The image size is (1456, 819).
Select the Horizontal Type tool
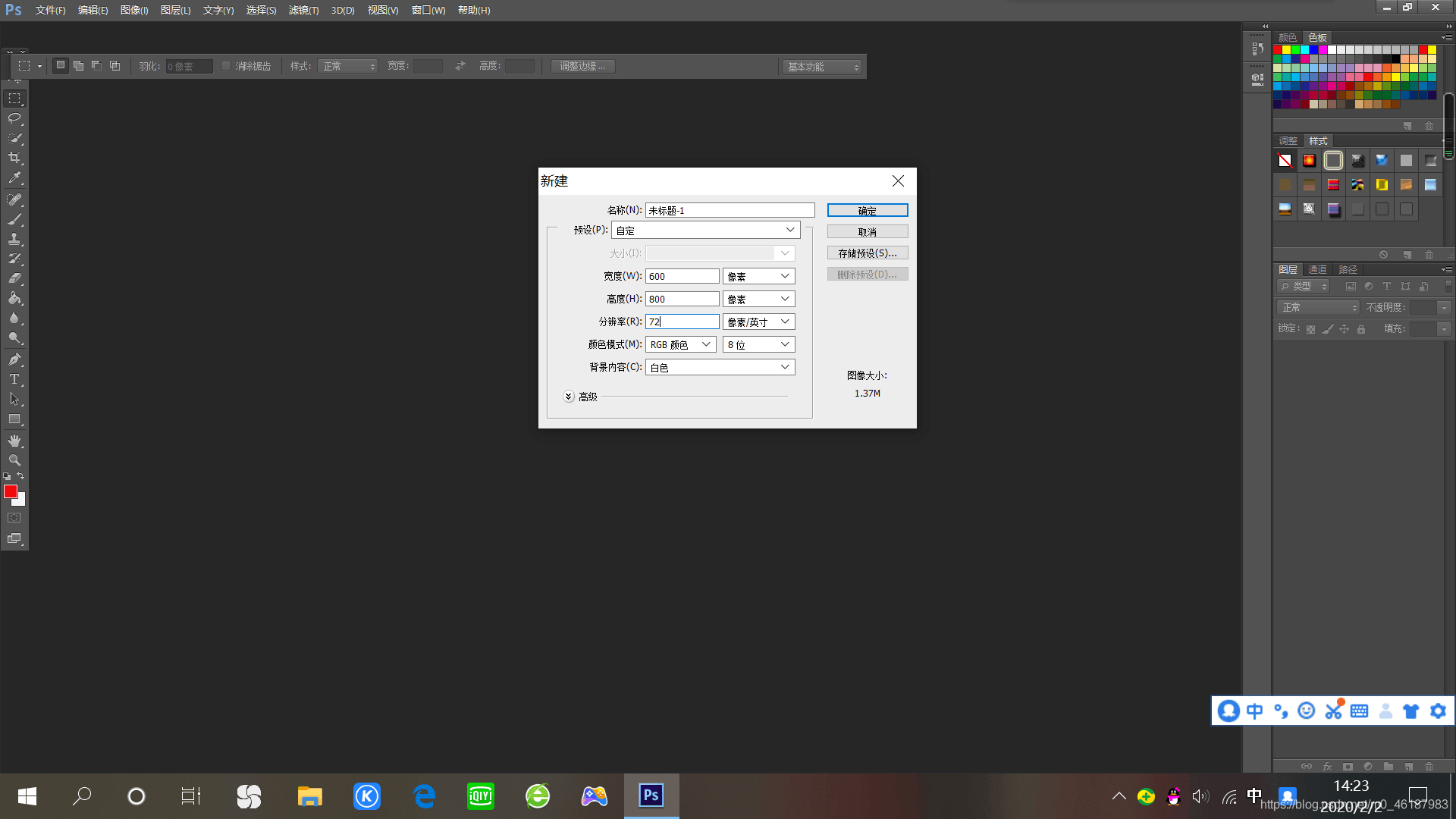(x=14, y=379)
